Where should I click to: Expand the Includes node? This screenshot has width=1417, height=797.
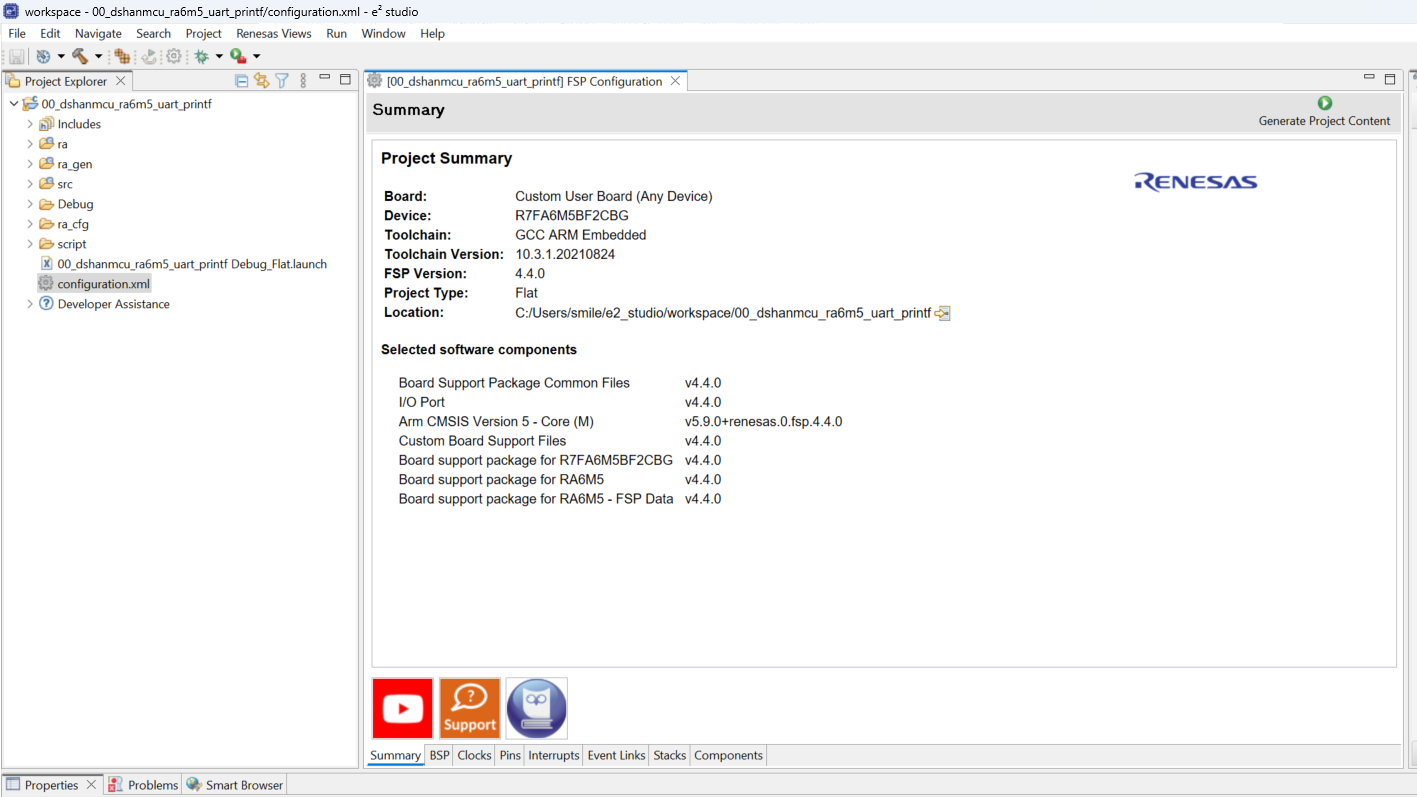point(30,124)
